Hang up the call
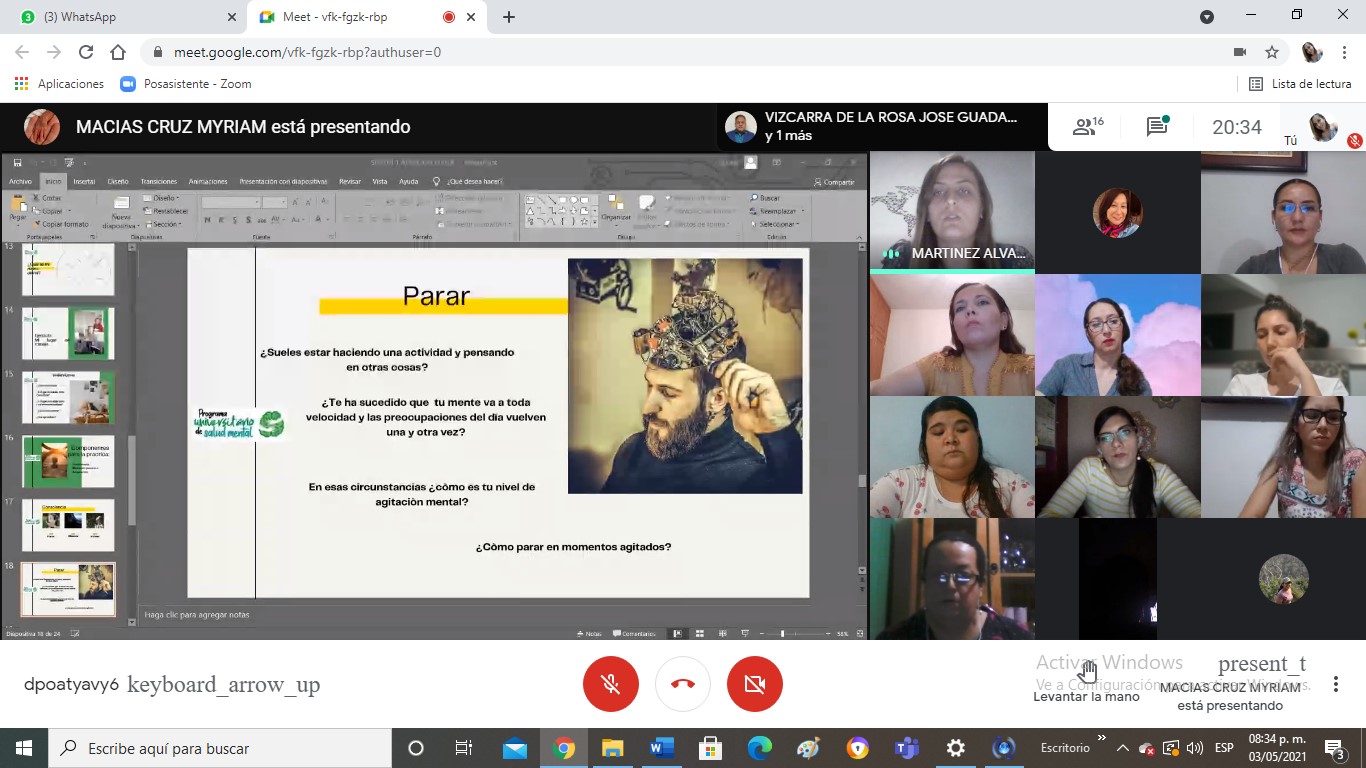Viewport: 1366px width, 768px height. tap(683, 684)
